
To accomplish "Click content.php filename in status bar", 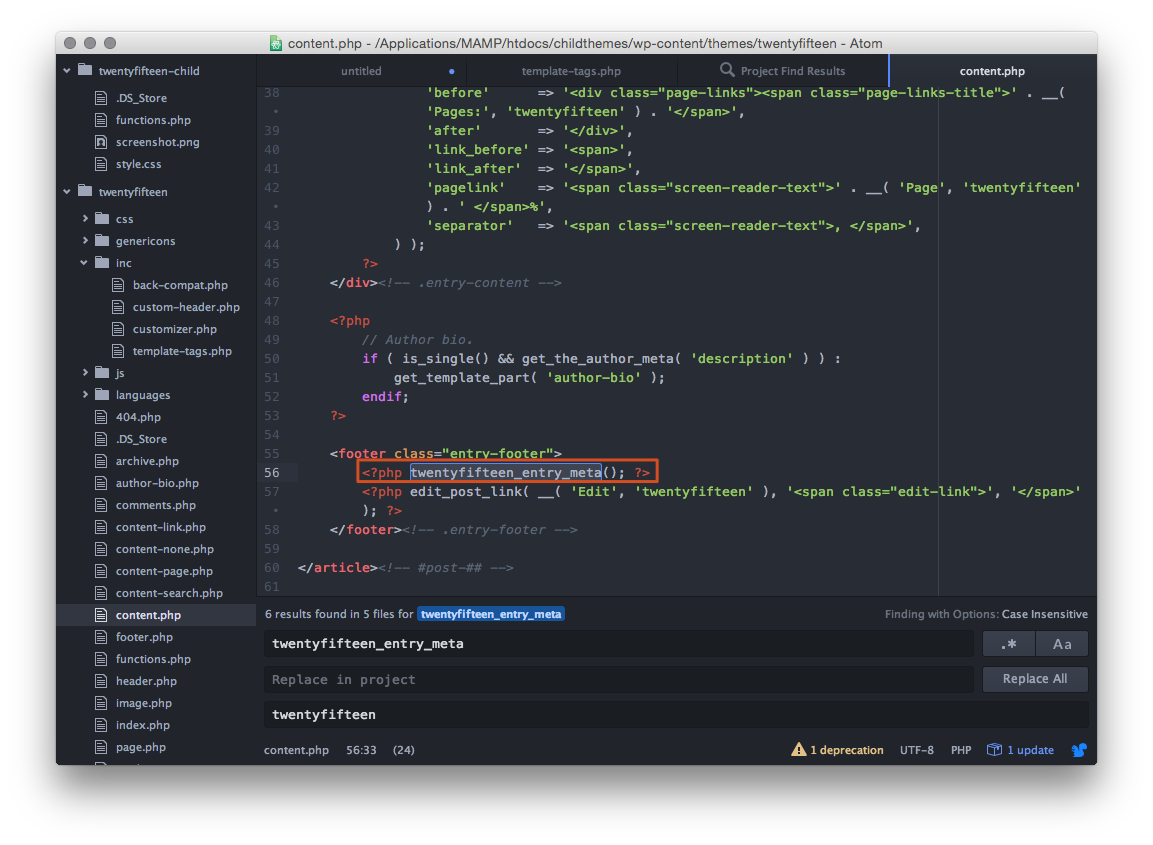I will pyautogui.click(x=296, y=750).
